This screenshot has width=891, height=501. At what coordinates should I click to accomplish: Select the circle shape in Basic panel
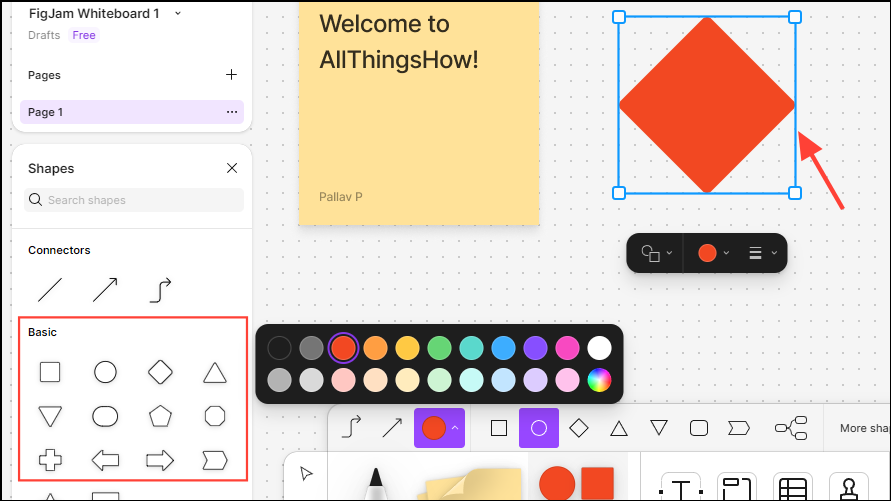coord(105,373)
